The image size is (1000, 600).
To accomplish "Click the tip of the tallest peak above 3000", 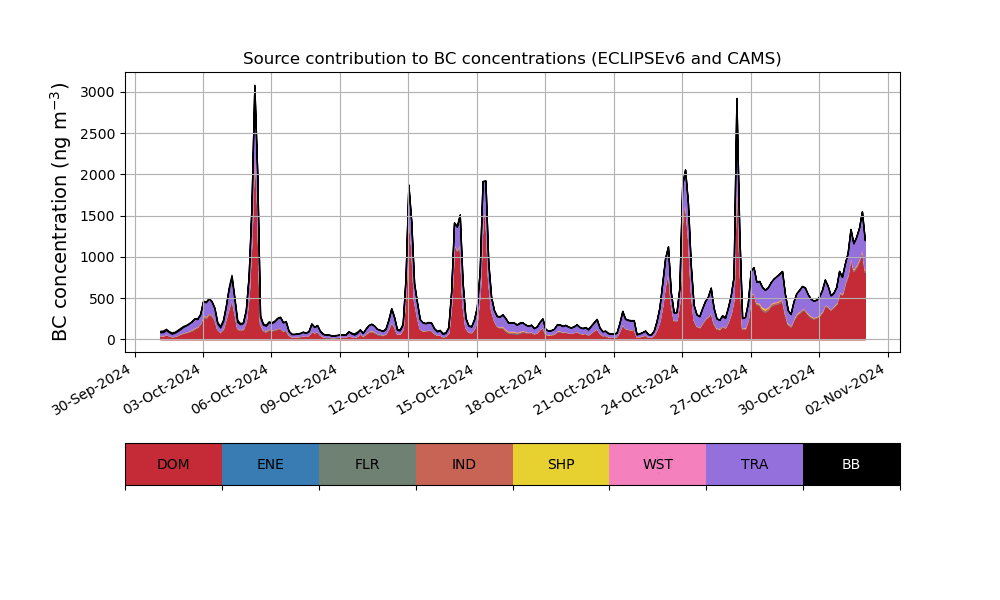I will pyautogui.click(x=255, y=86).
